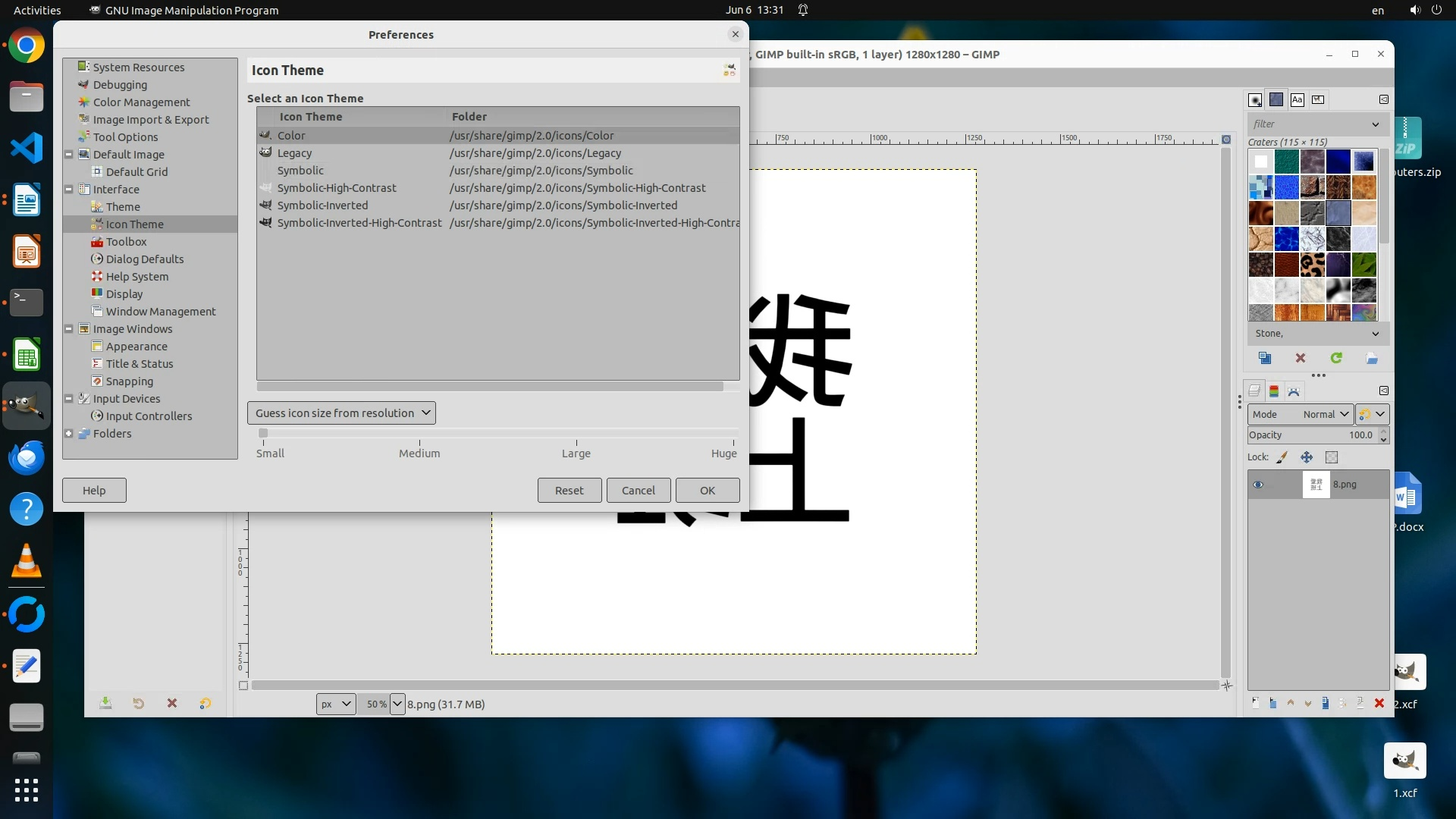The width and height of the screenshot is (1456, 819).
Task: Click the lock position move icon
Action: click(1307, 457)
